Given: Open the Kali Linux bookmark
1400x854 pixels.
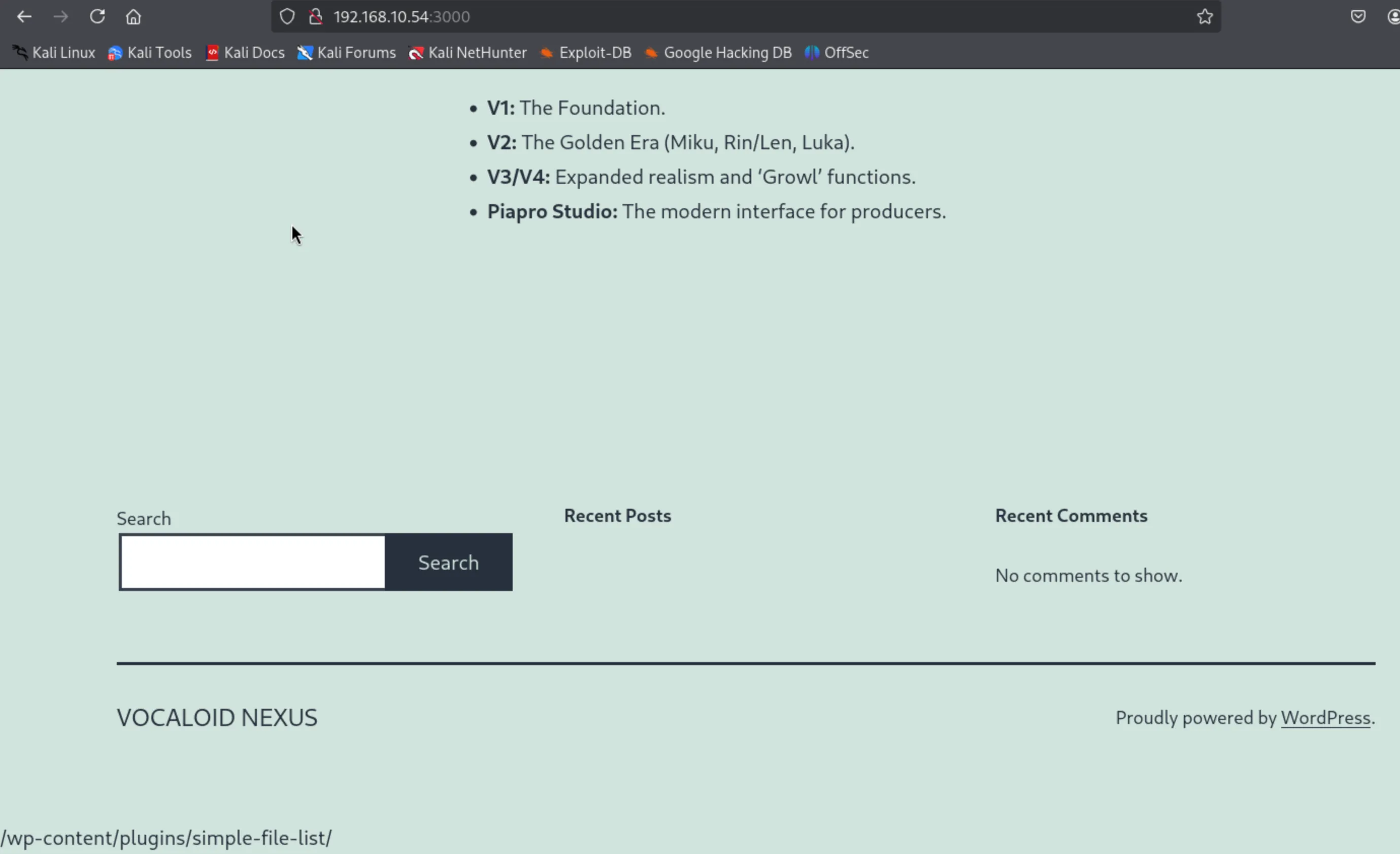Looking at the screenshot, I should pos(54,52).
